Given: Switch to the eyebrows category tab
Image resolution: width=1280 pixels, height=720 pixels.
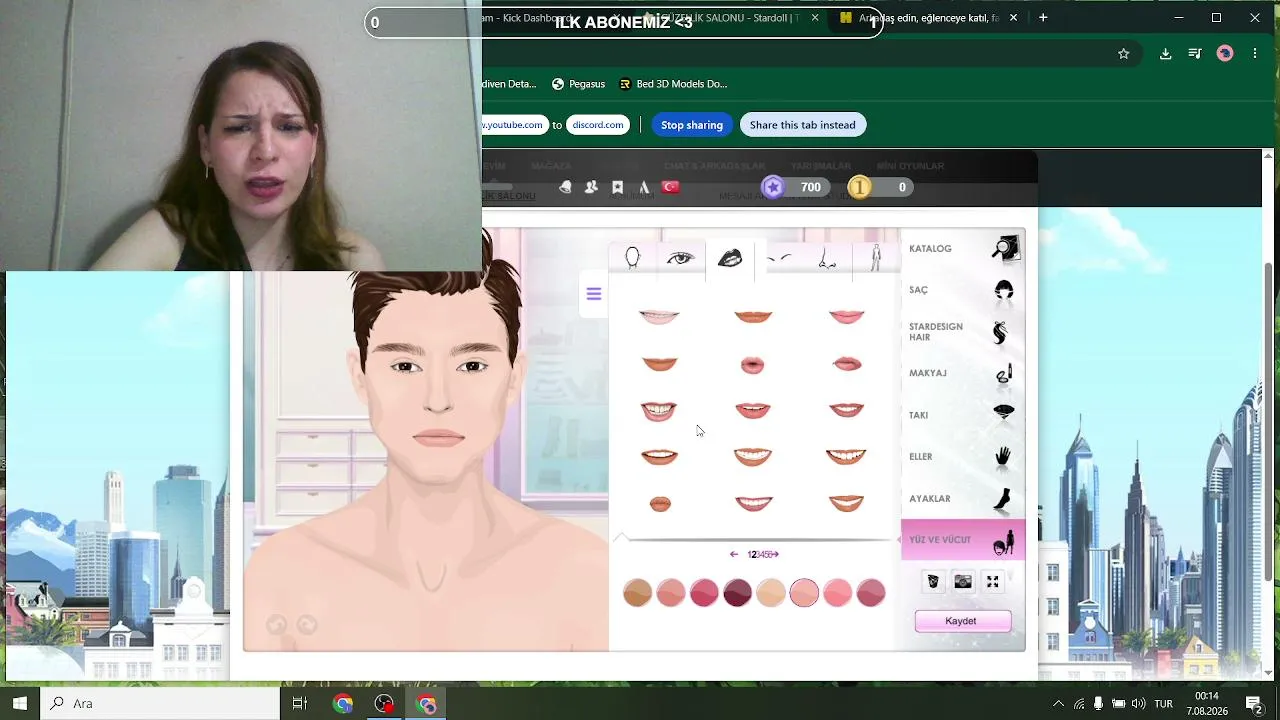Looking at the screenshot, I should click(x=779, y=259).
